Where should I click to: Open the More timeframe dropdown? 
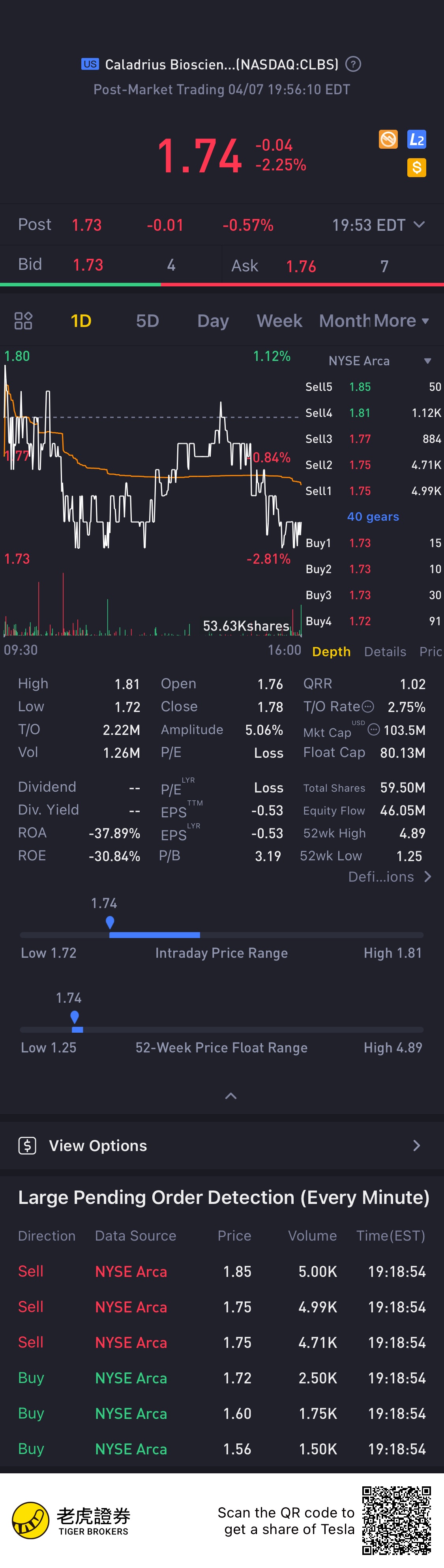pyautogui.click(x=401, y=321)
